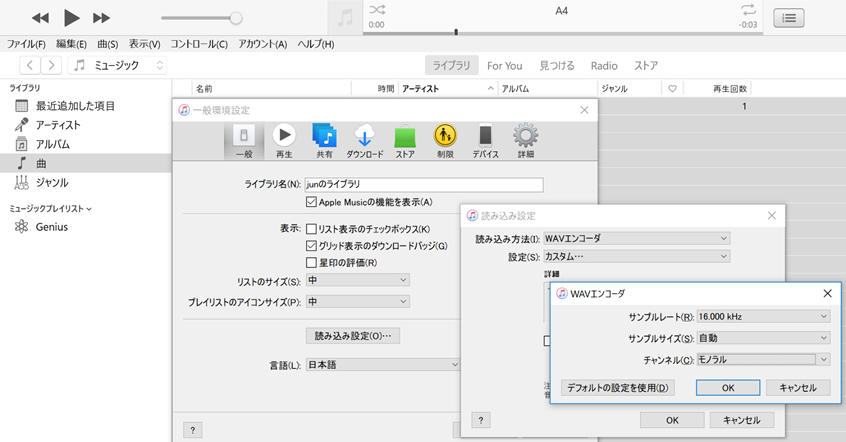Open the 制限 preferences pane

[445, 141]
